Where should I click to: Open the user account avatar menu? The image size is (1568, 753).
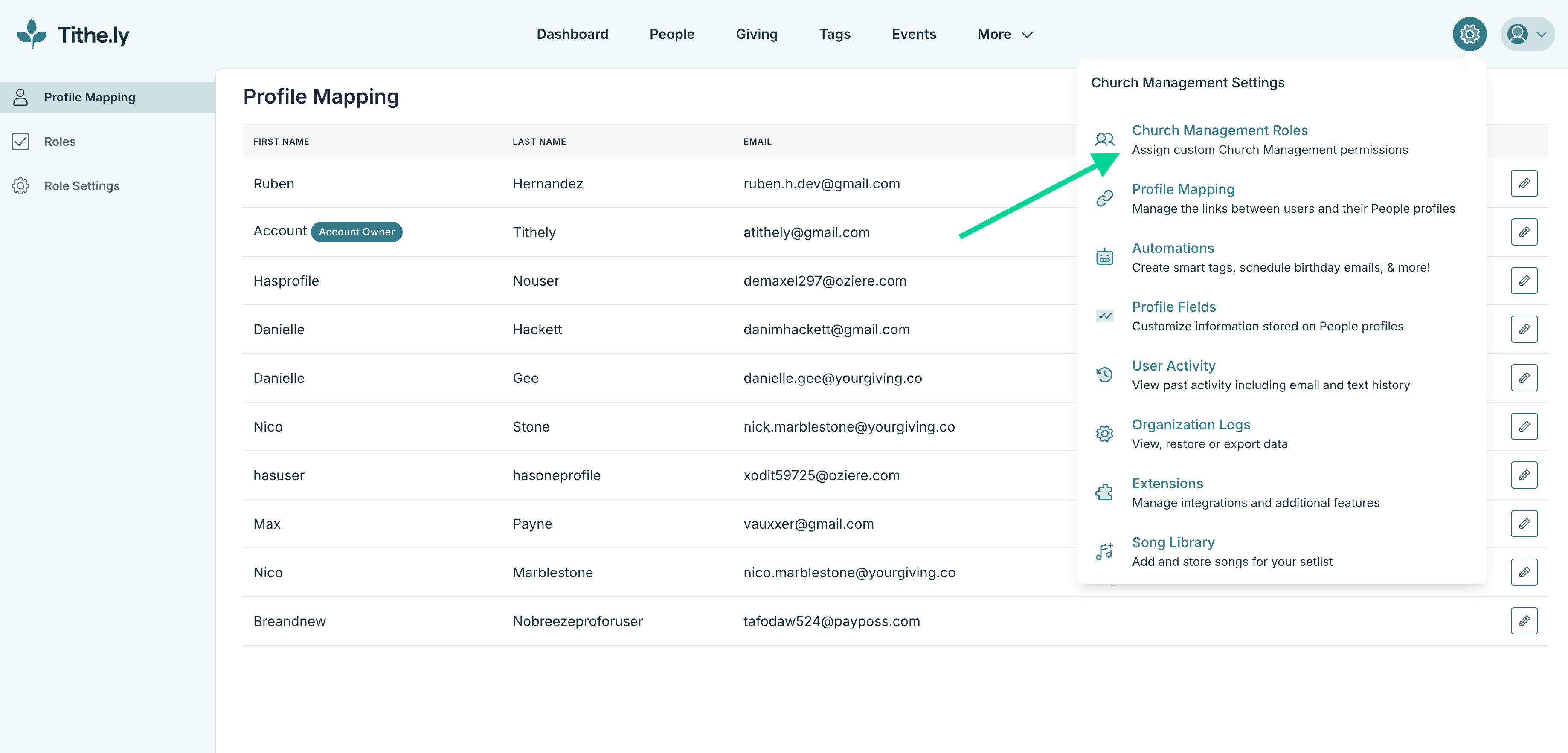click(x=1527, y=34)
